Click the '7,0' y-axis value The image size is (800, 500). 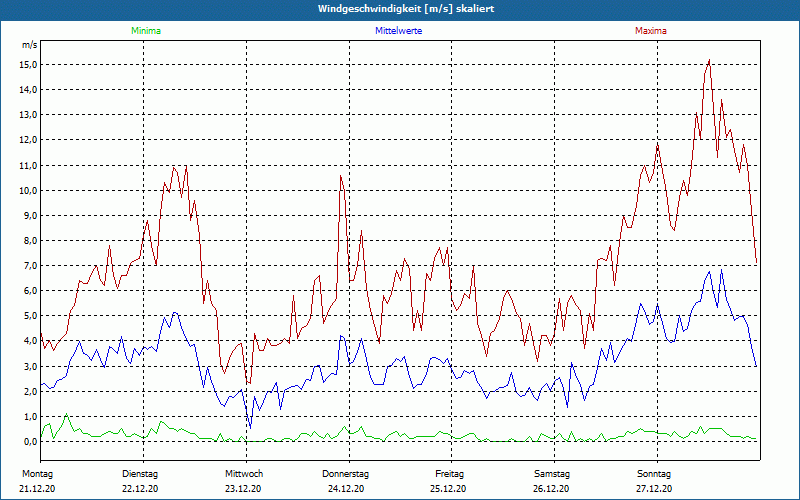30,265
